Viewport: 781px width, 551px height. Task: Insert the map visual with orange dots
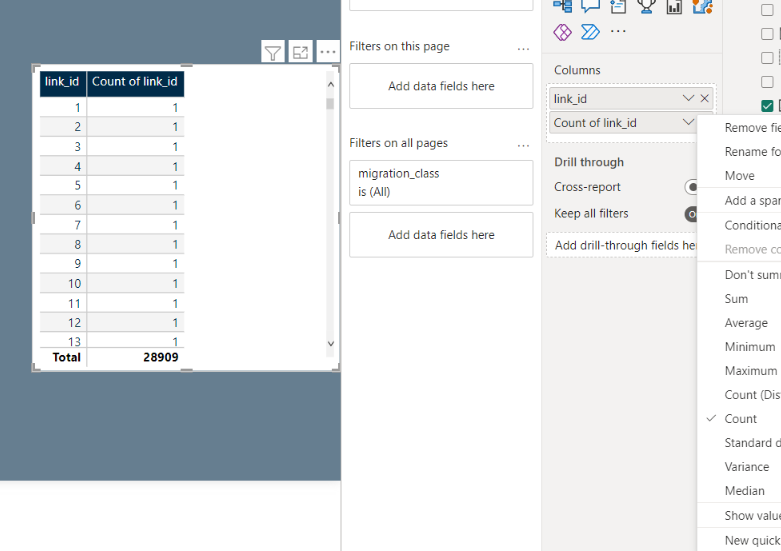(x=702, y=6)
